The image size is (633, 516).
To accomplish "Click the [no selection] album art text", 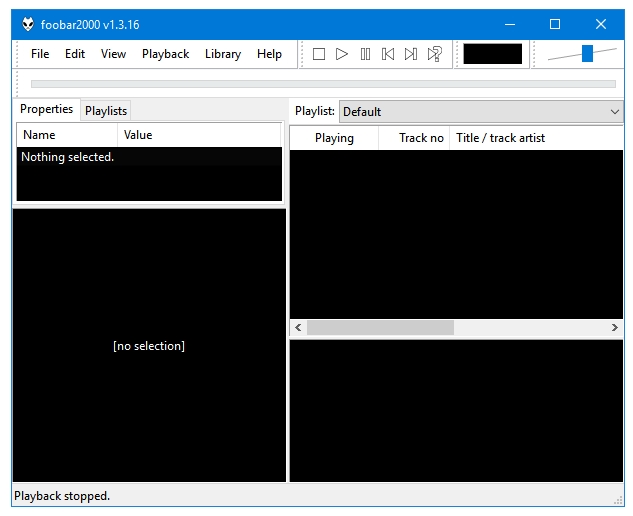I will [149, 346].
